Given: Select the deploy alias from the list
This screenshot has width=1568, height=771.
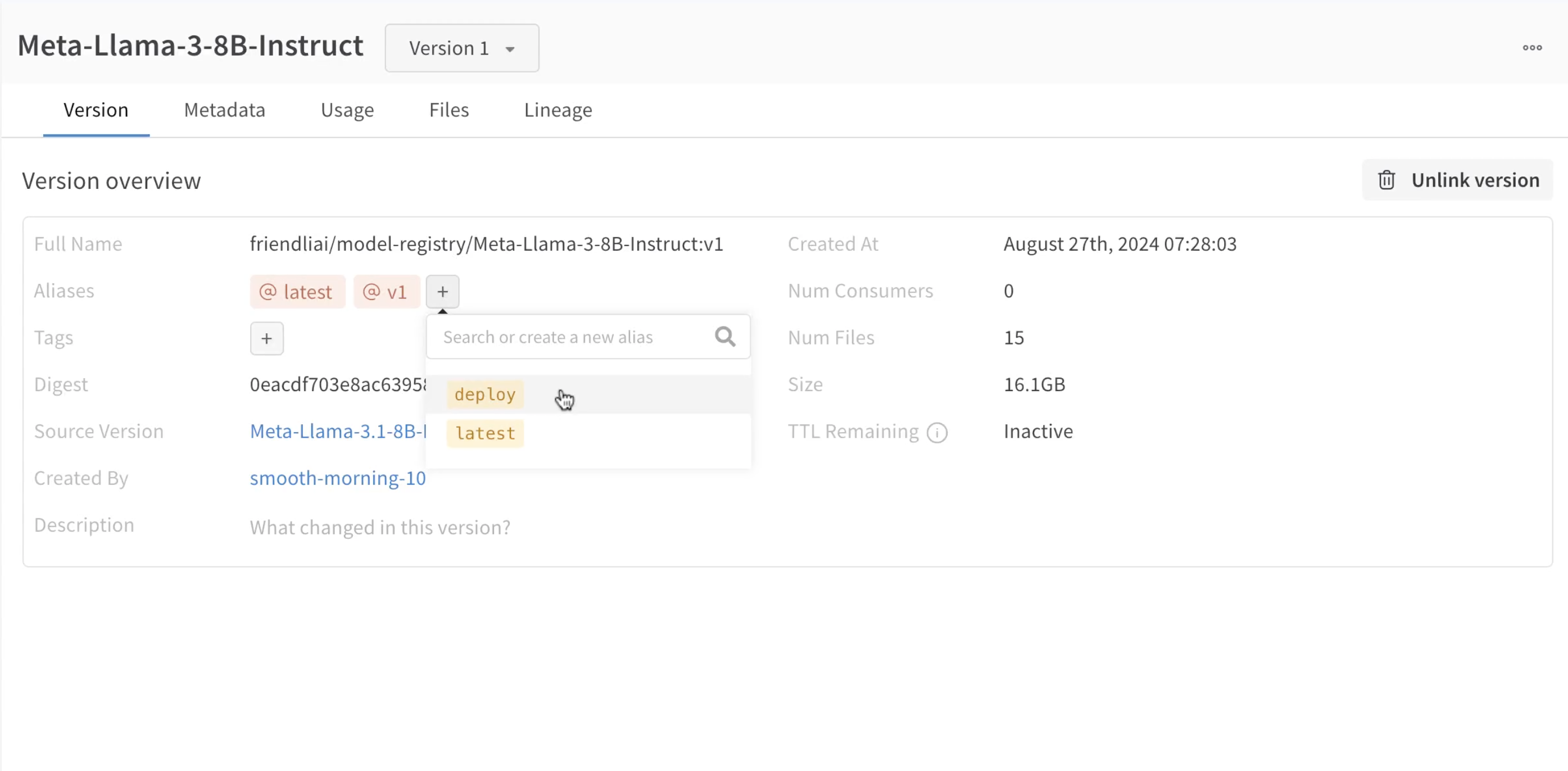Looking at the screenshot, I should (x=484, y=394).
